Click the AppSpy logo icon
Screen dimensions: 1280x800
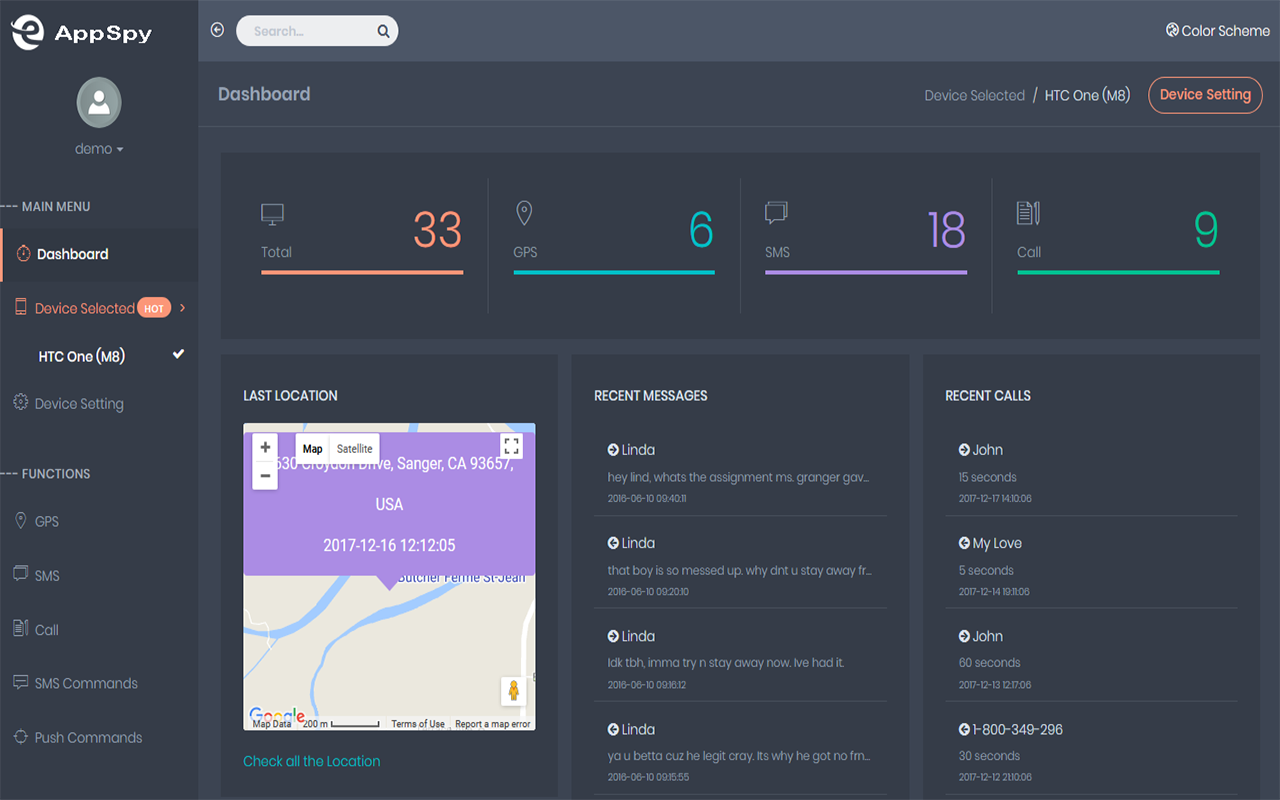[x=28, y=32]
